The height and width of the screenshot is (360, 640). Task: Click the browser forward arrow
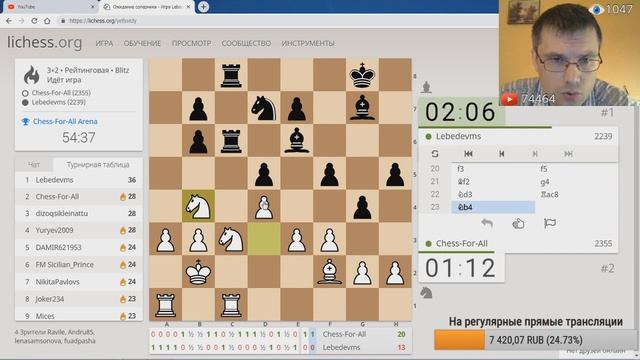coord(21,20)
